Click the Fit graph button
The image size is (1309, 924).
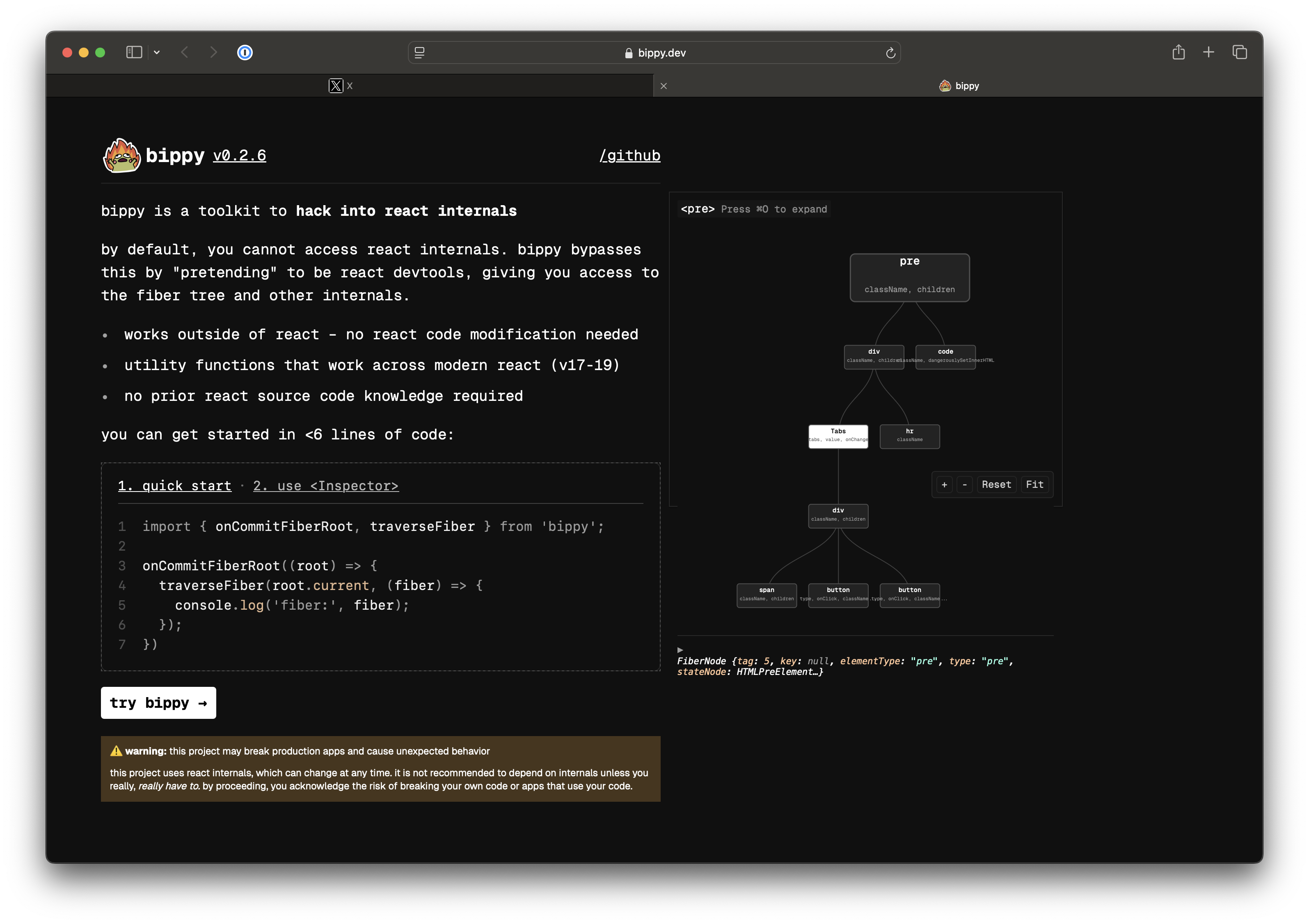[1034, 485]
